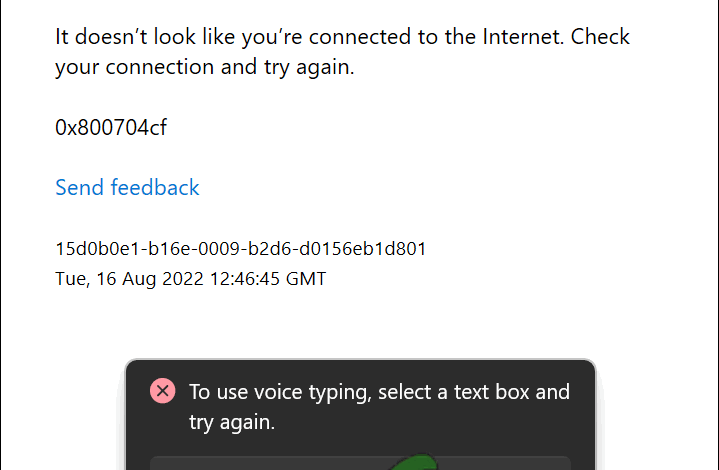This screenshot has height=470, width=719.
Task: Click the red X error icon
Action: pyautogui.click(x=162, y=391)
